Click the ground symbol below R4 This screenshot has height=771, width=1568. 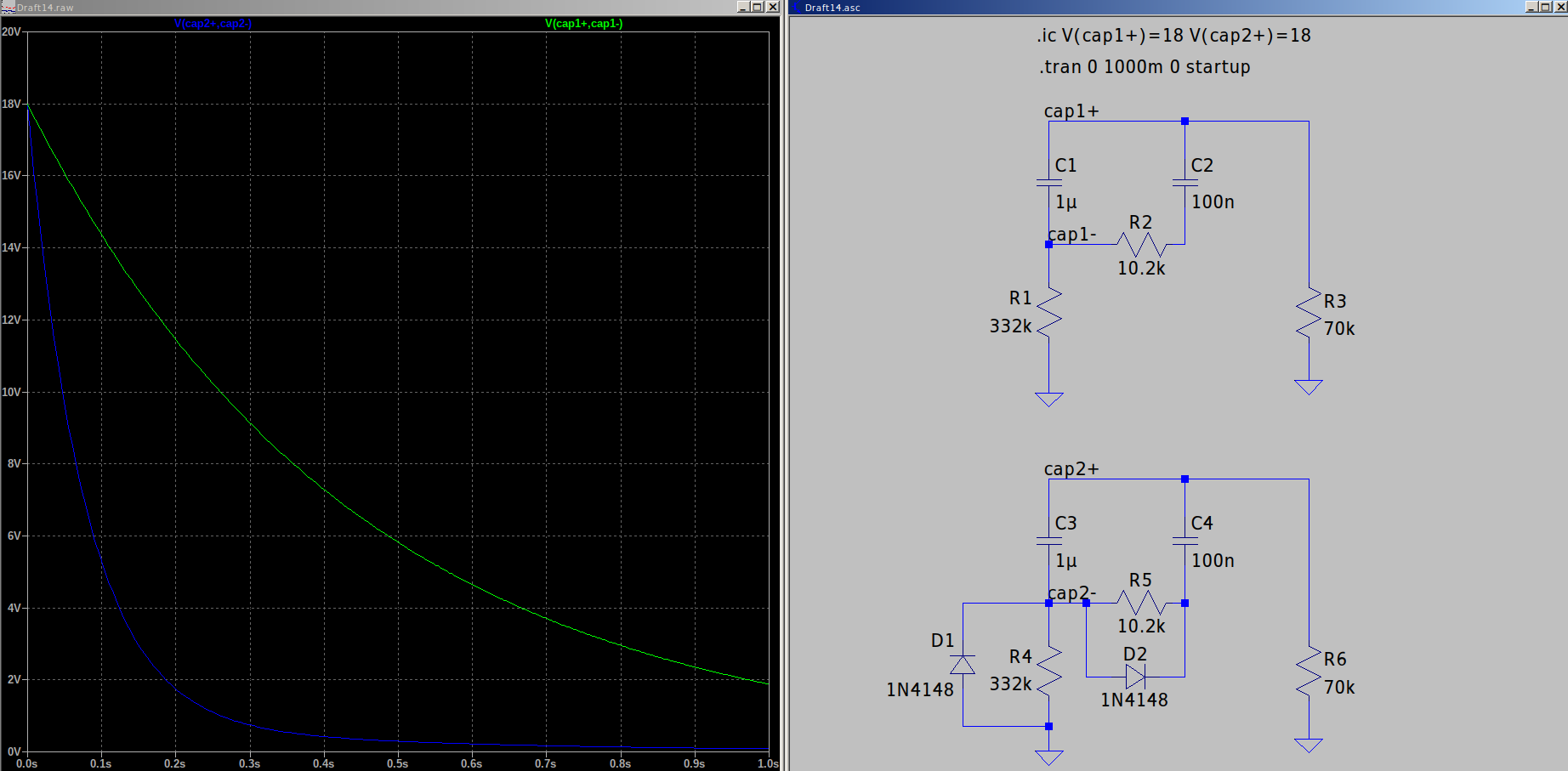click(x=1049, y=757)
